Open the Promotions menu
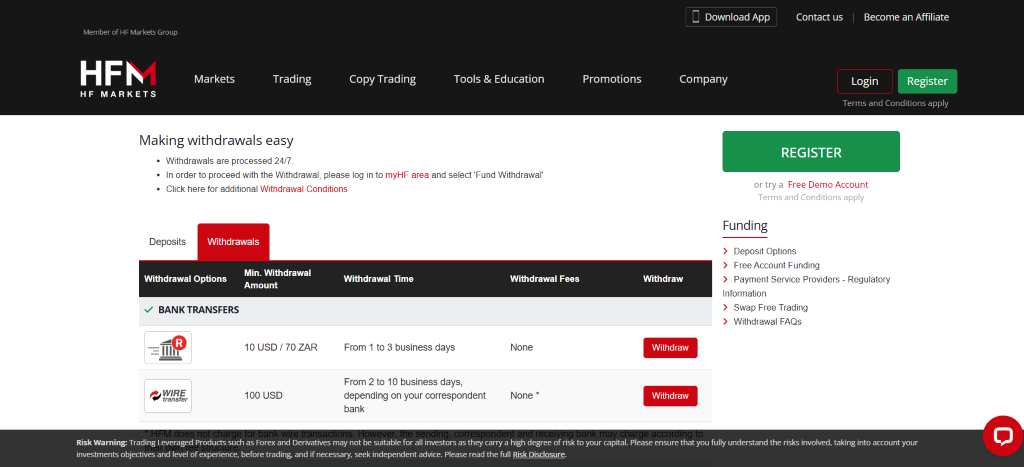The height and width of the screenshot is (467, 1024). pos(612,79)
